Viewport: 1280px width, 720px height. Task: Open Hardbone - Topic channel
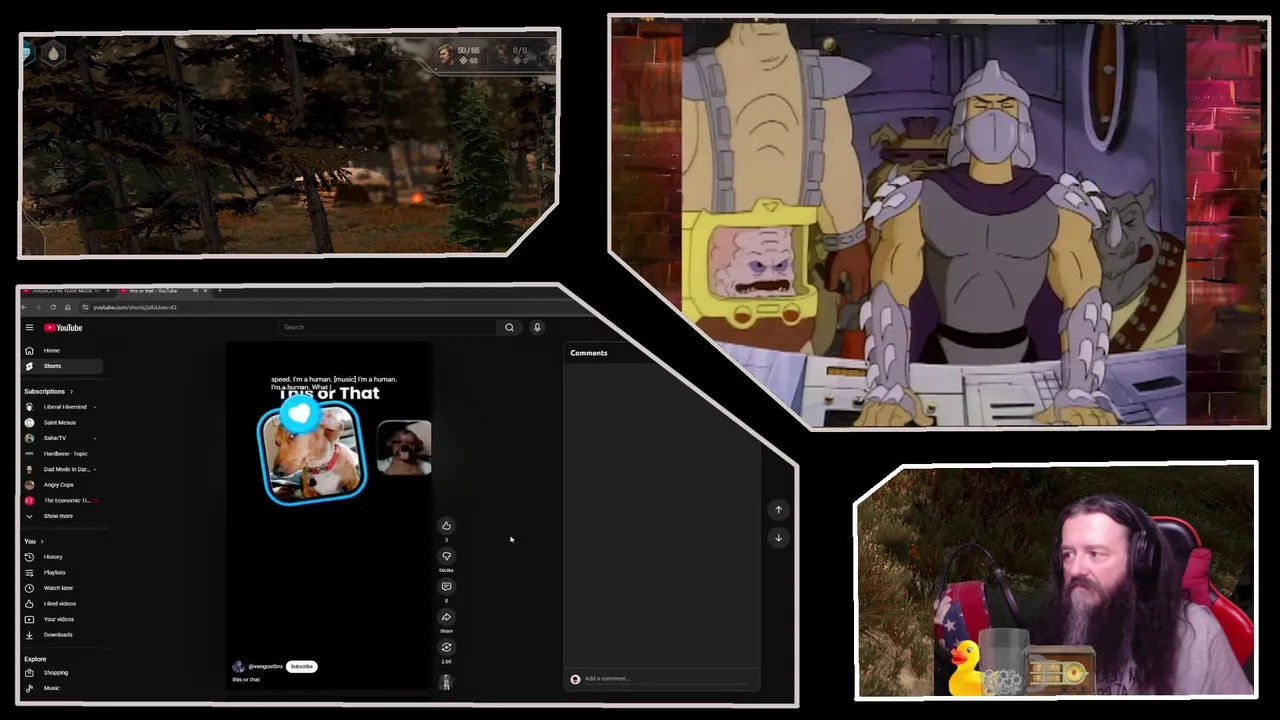click(x=62, y=453)
